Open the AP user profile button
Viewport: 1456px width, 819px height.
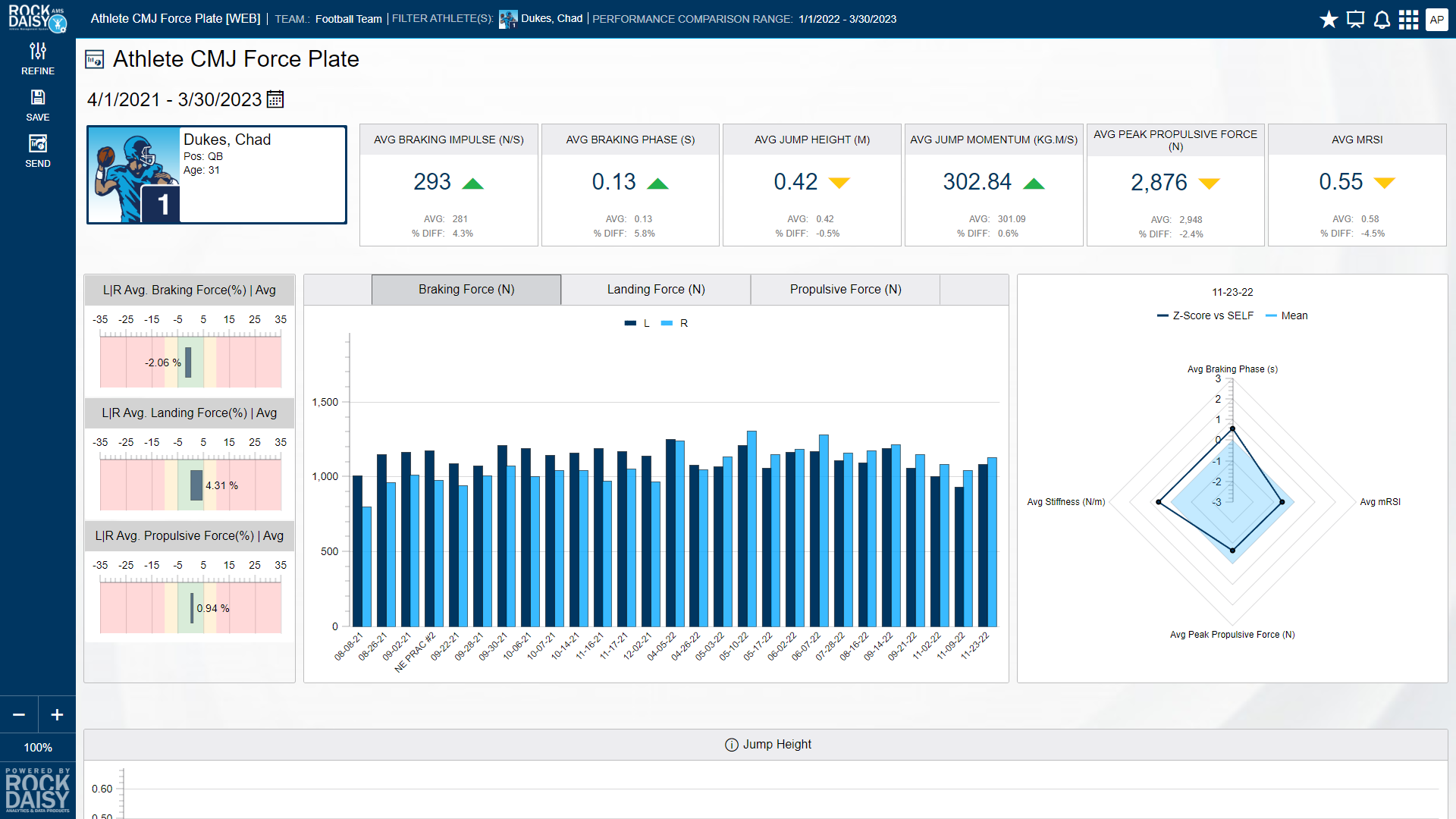tap(1436, 20)
